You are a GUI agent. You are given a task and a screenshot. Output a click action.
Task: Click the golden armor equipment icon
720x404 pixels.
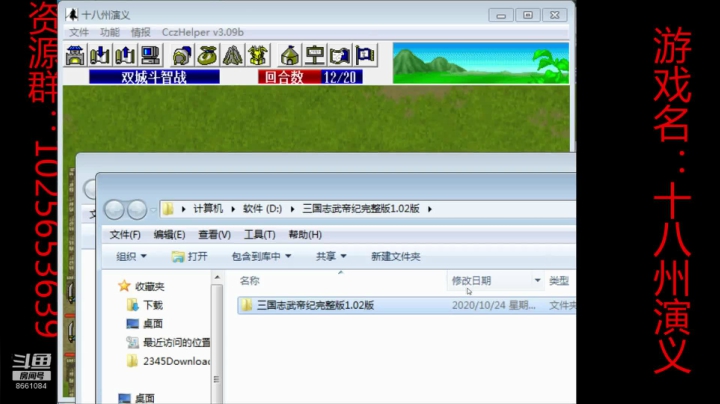[258, 55]
